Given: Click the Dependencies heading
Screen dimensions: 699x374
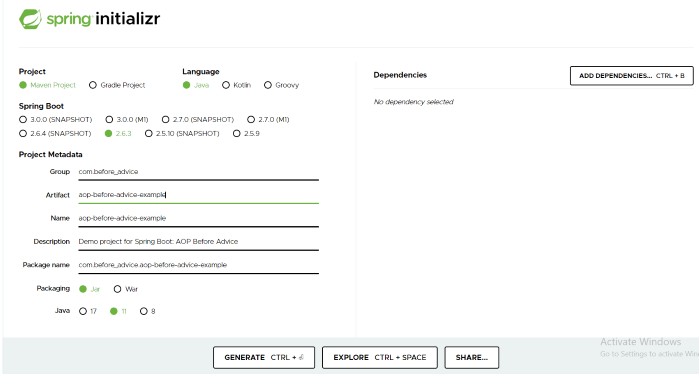Looking at the screenshot, I should [400, 75].
